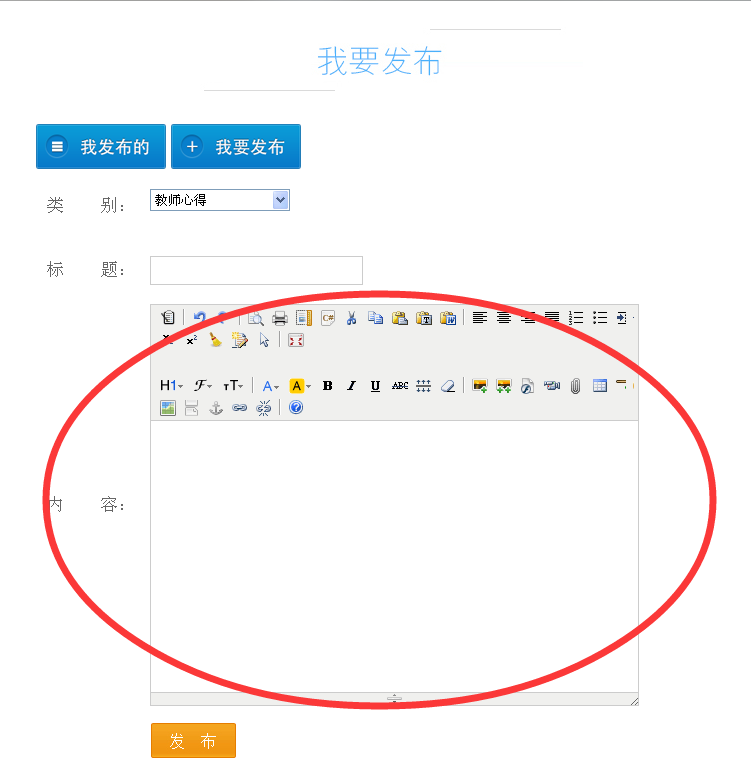Open the yellow highlight color picker

(300, 386)
